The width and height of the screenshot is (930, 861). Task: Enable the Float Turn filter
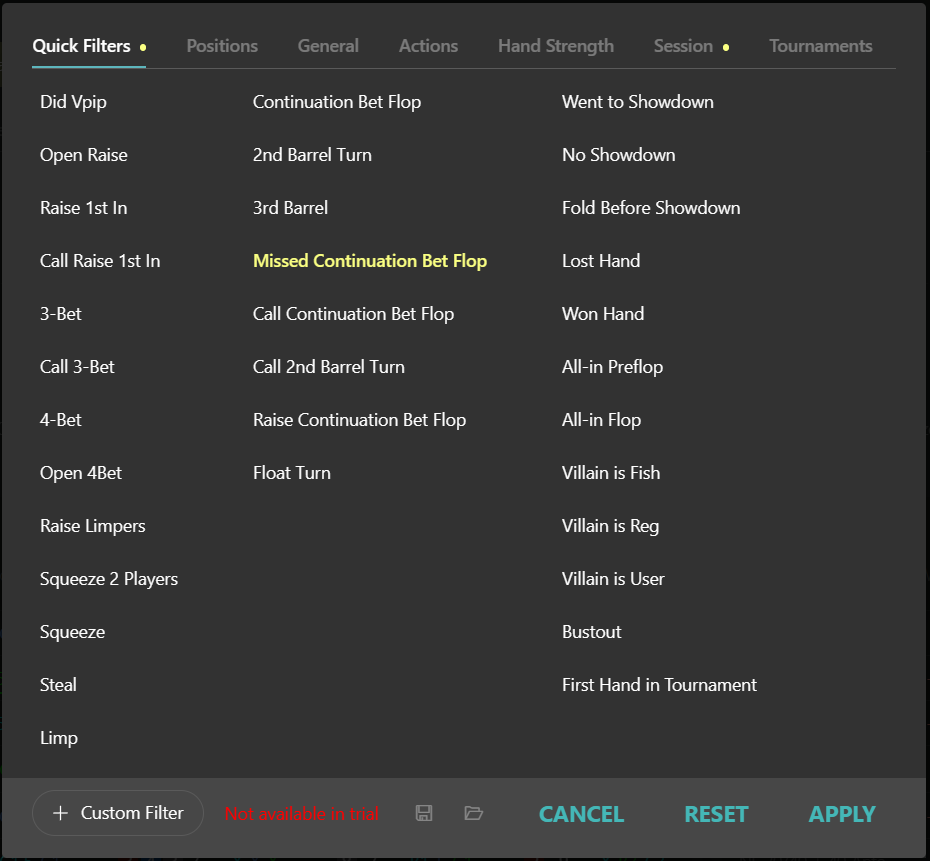point(292,473)
